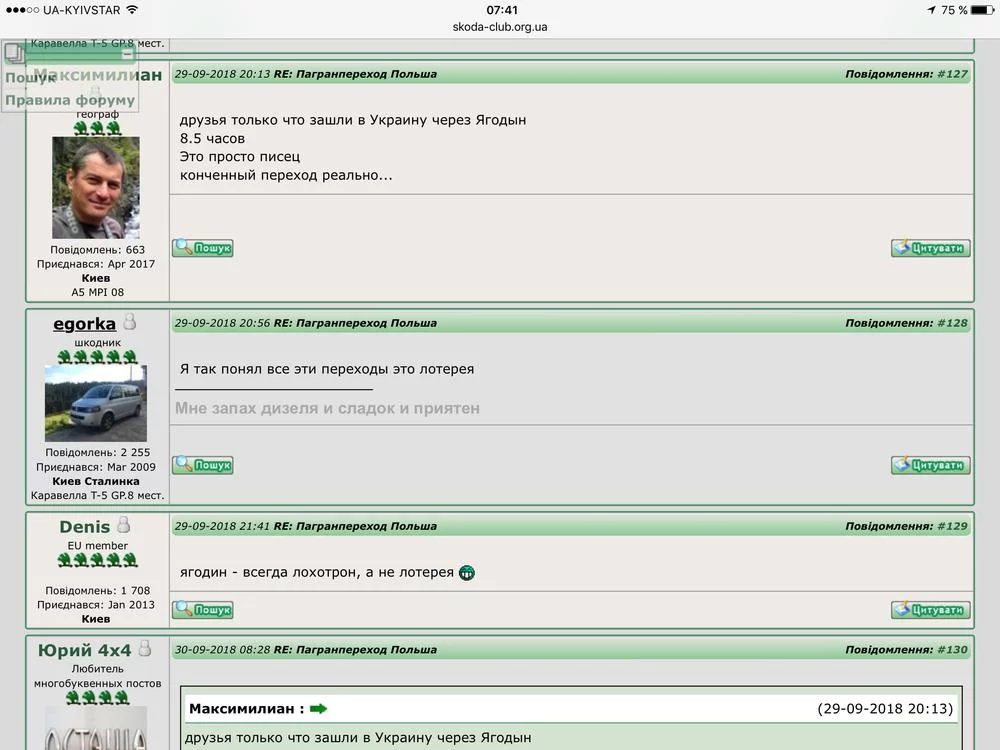Click the Пошук button under post #127
Image resolution: width=1000 pixels, height=750 pixels.
(x=203, y=248)
